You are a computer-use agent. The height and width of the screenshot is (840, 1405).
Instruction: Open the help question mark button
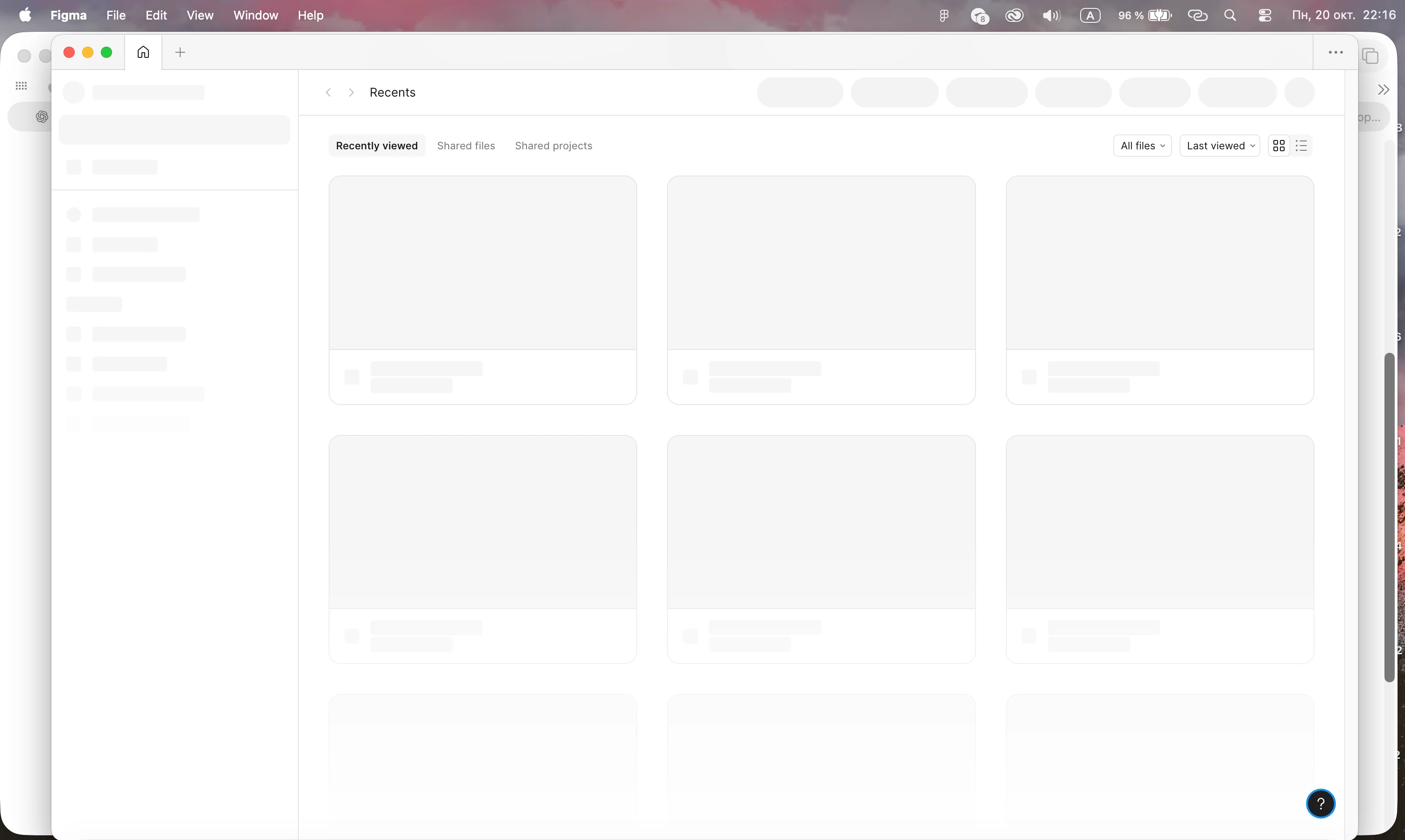[x=1321, y=803]
